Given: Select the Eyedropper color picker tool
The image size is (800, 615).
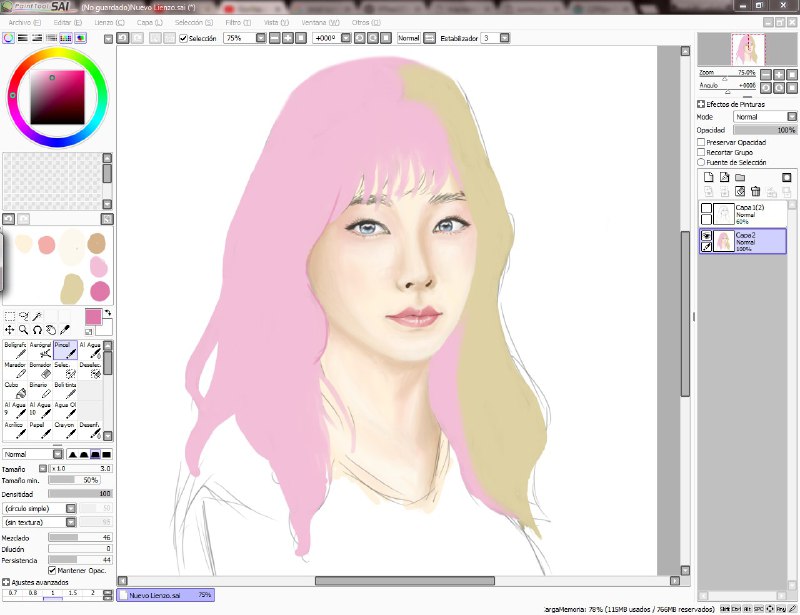Looking at the screenshot, I should 65,330.
